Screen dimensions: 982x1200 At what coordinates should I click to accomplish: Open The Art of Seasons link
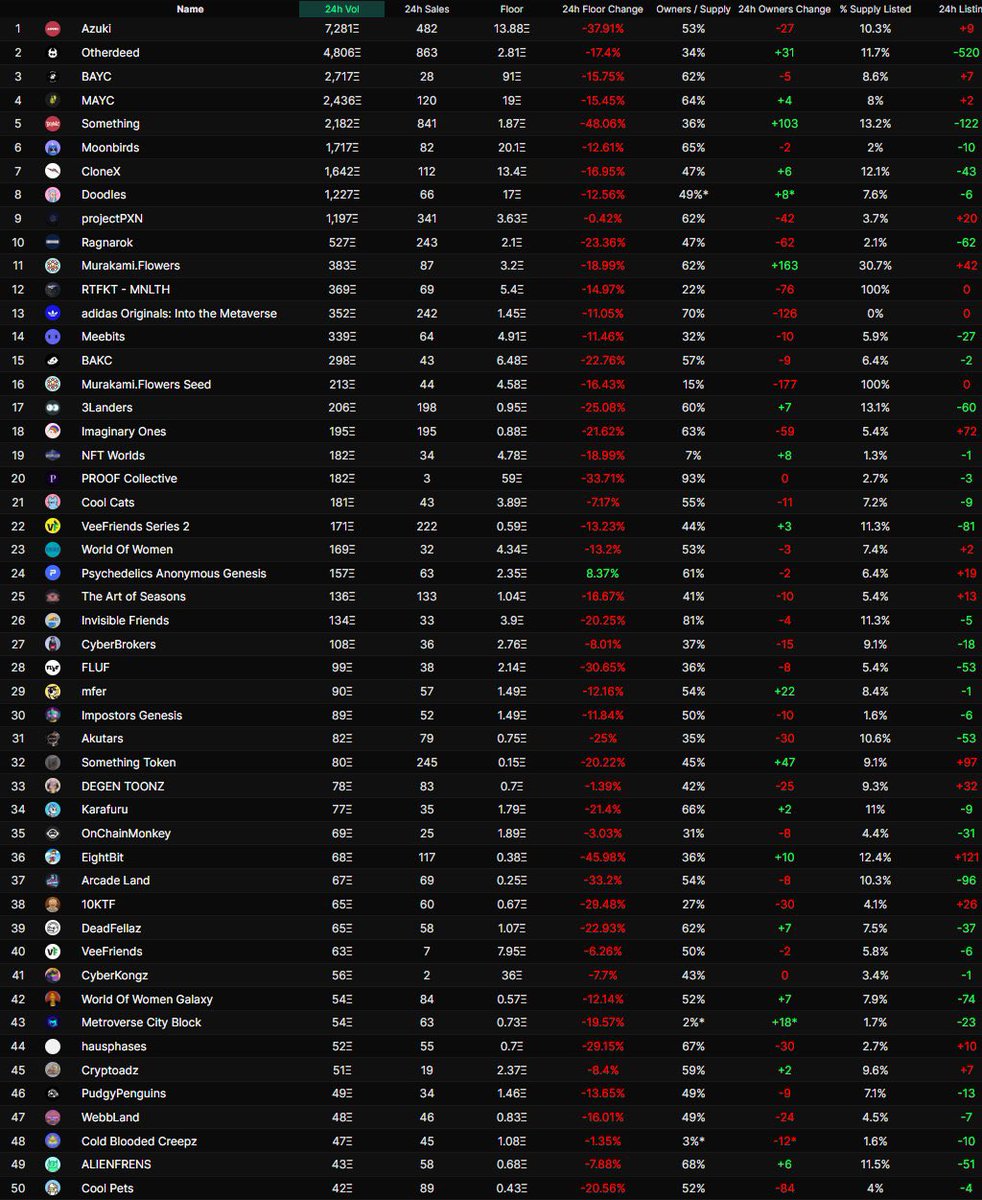pyautogui.click(x=133, y=597)
